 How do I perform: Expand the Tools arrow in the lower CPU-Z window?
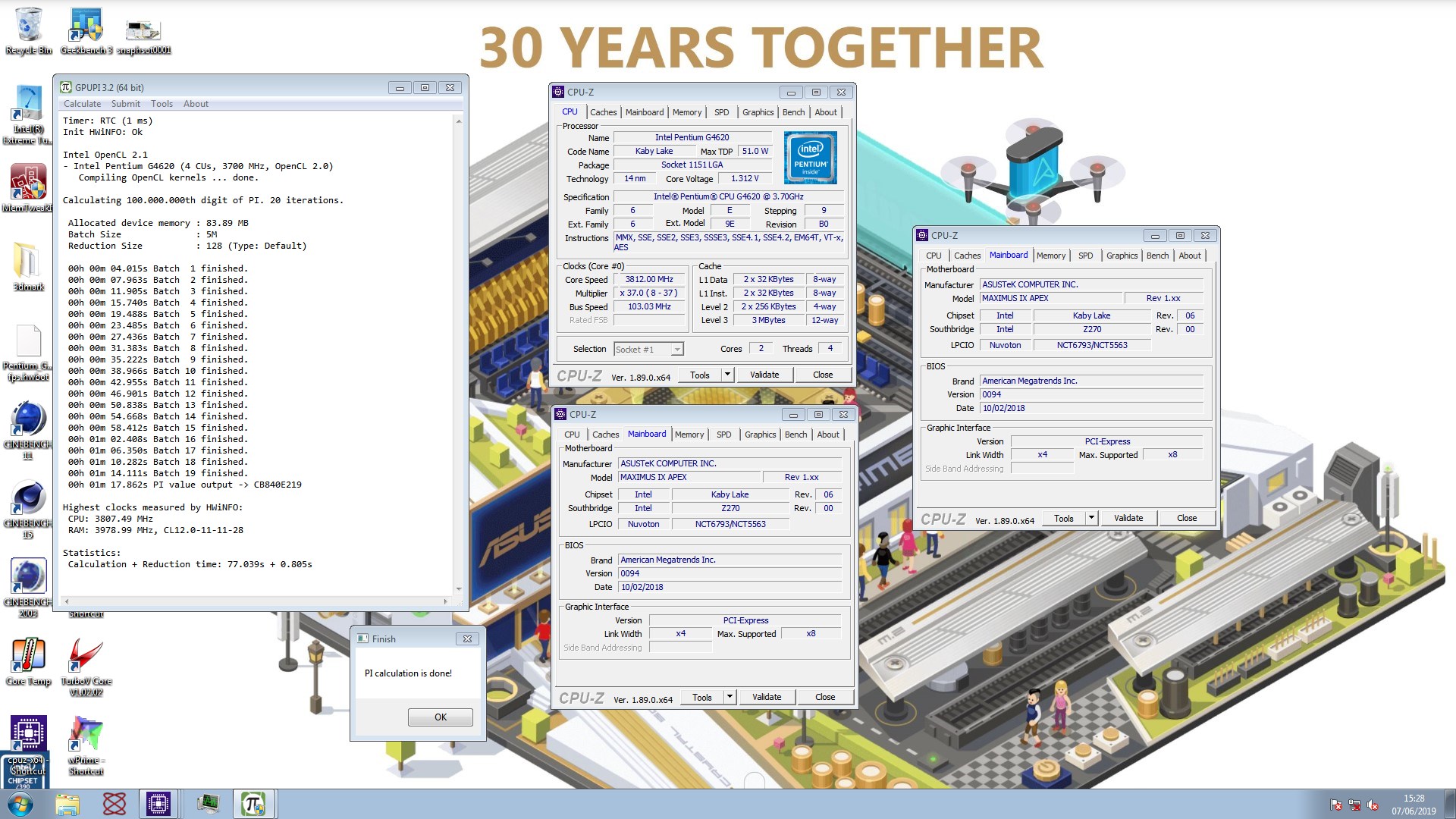tap(730, 697)
